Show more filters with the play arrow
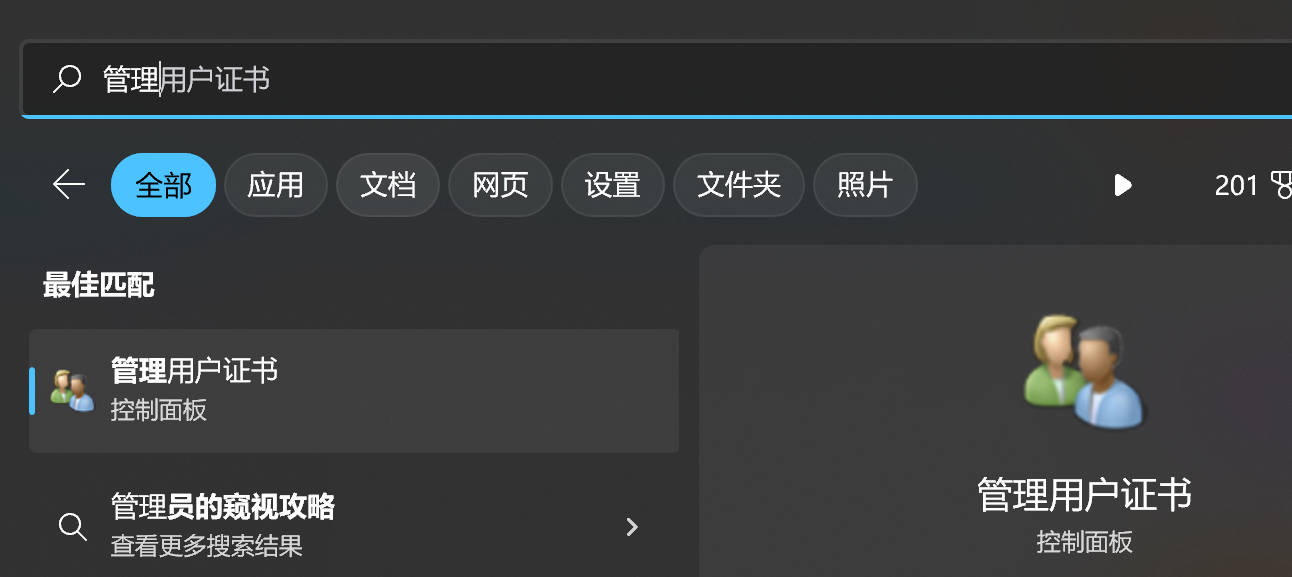This screenshot has height=577, width=1292. click(x=1123, y=185)
